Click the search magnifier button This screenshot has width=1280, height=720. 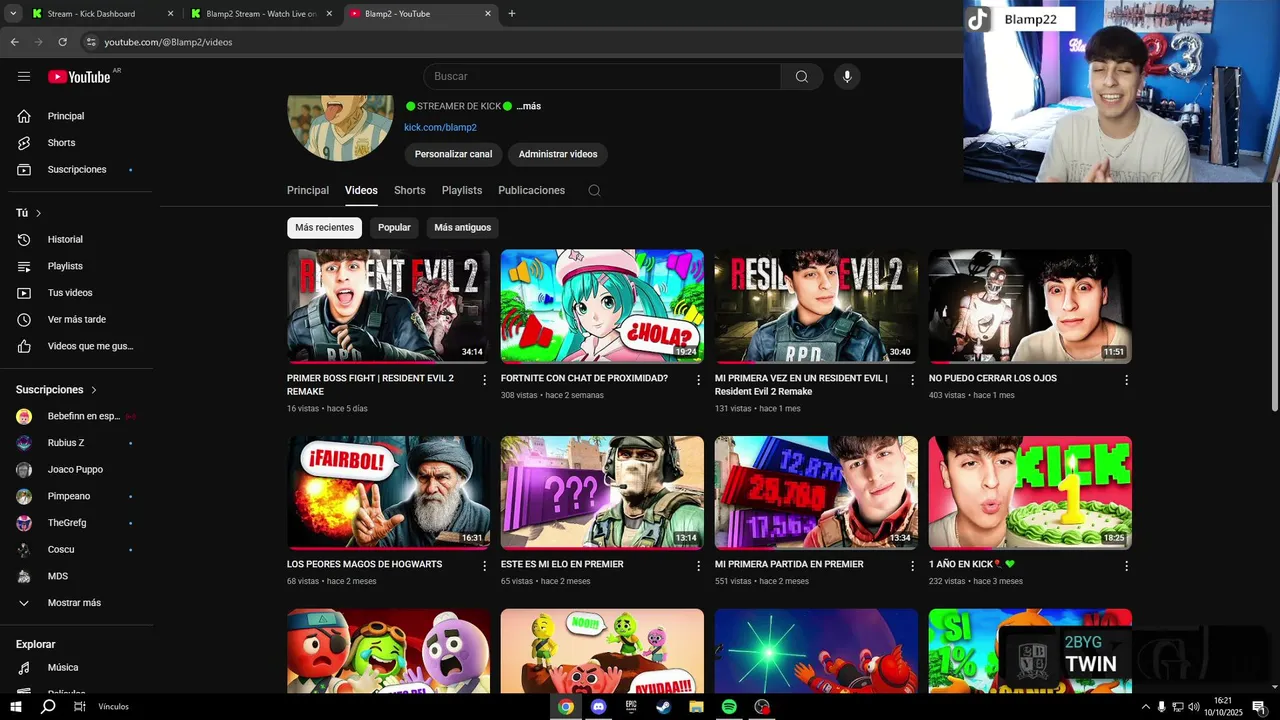coord(802,77)
